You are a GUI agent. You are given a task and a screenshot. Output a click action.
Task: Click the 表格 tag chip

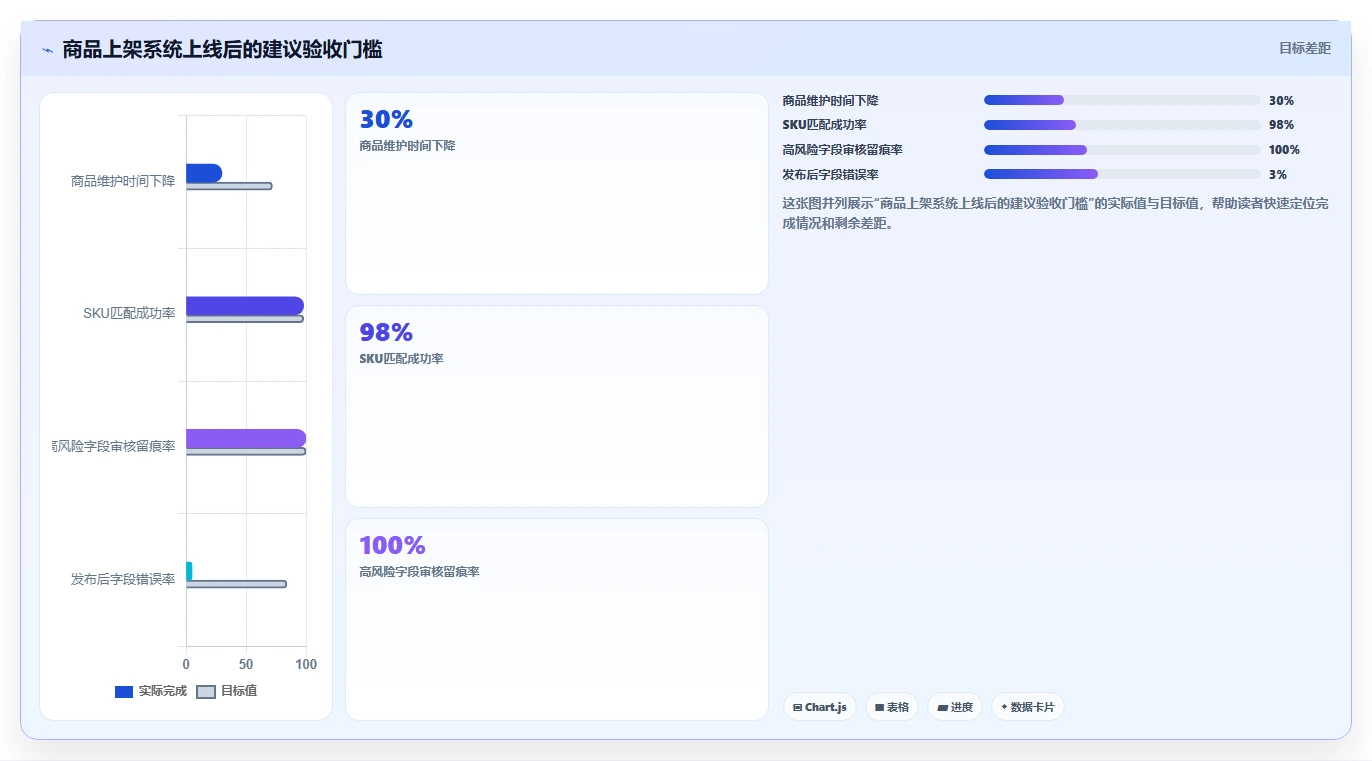[x=892, y=707]
